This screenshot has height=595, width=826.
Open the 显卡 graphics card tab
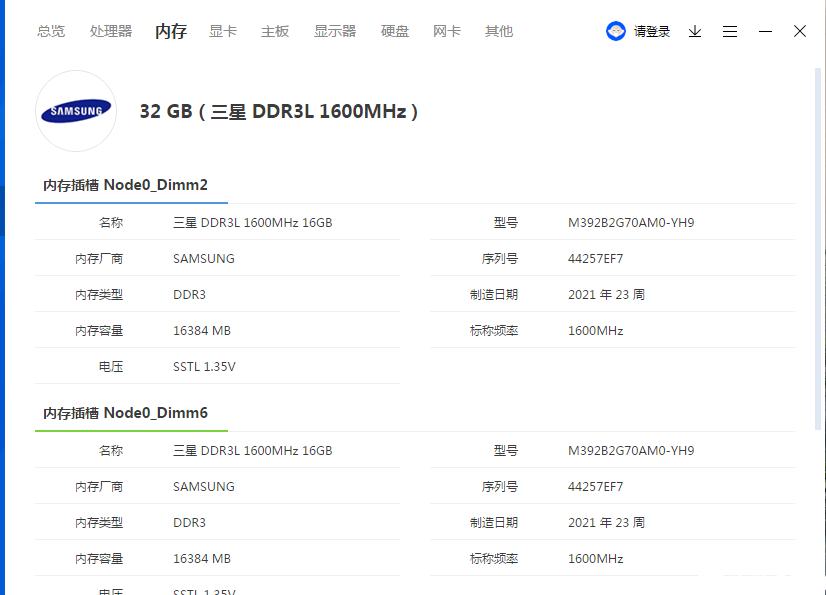(x=223, y=31)
